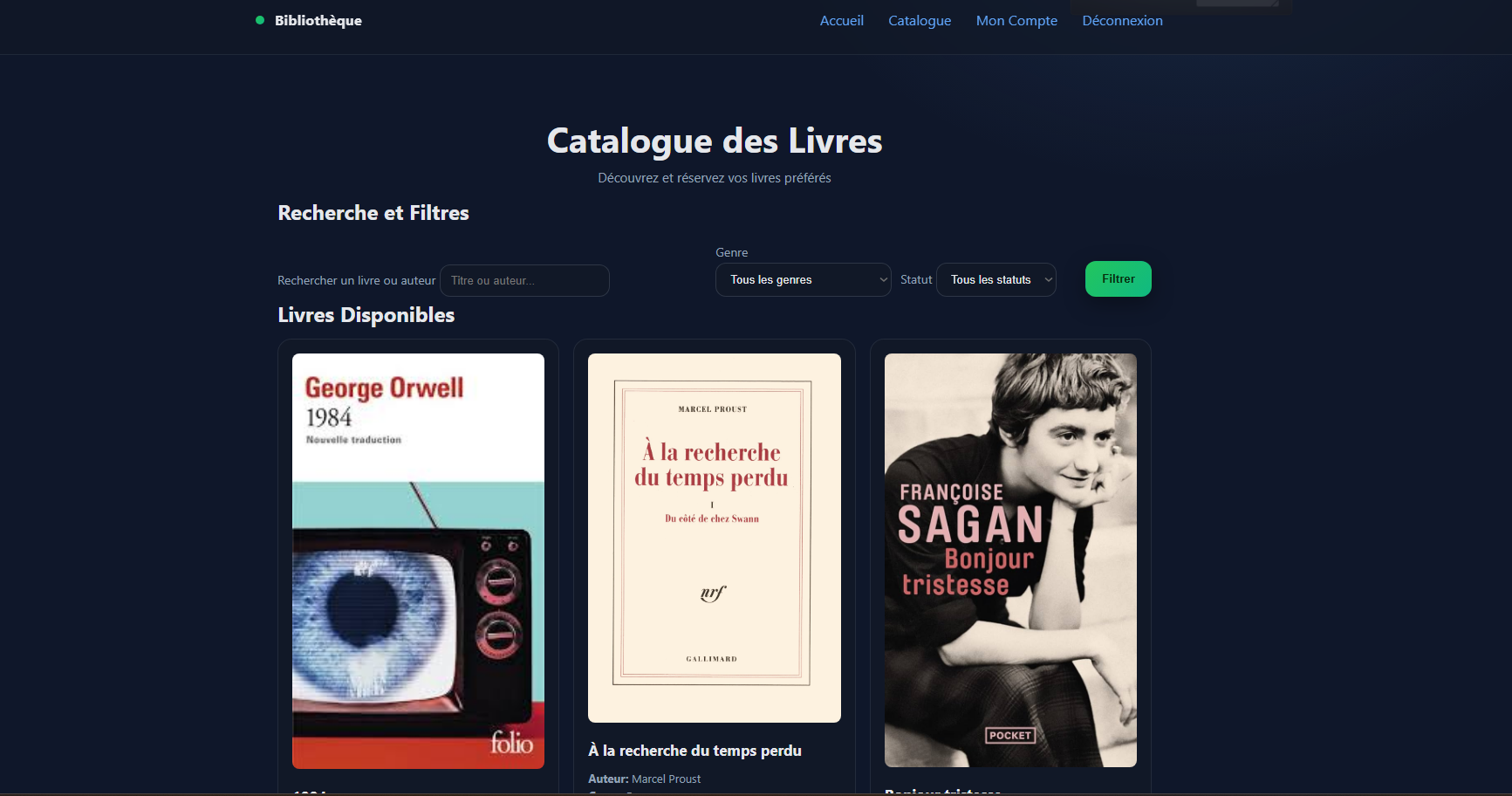Click the Recherche et Filtres heading
Image resolution: width=1512 pixels, height=796 pixels.
pos(373,213)
